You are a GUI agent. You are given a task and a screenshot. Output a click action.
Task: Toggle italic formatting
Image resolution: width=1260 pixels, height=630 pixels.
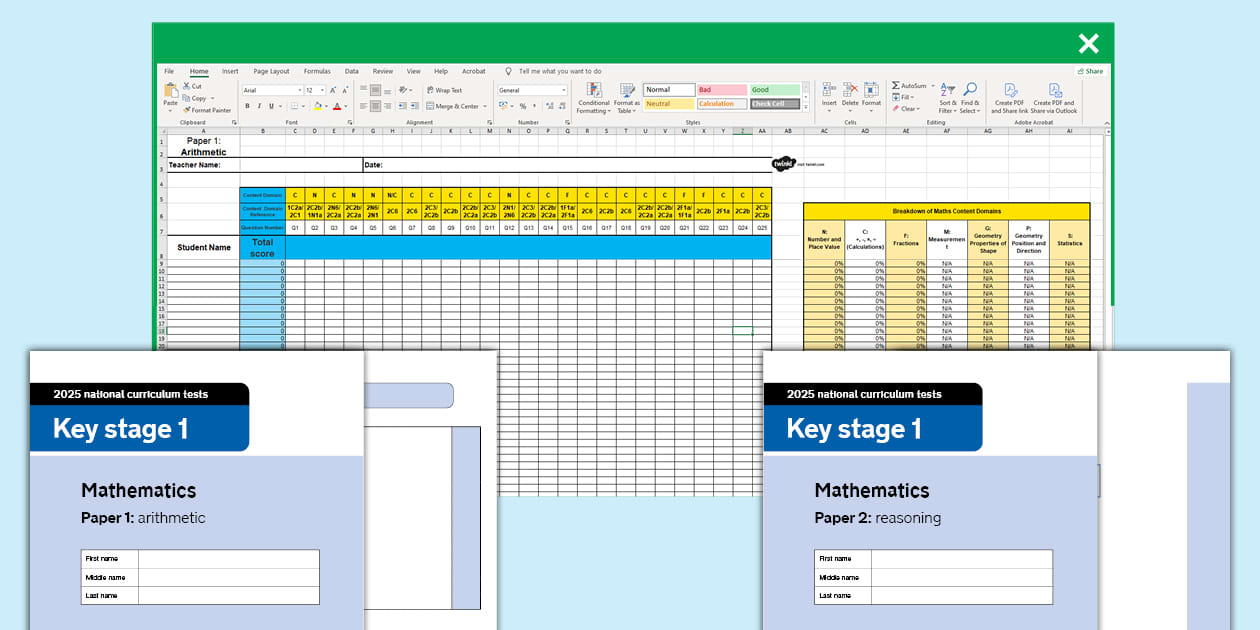258,104
